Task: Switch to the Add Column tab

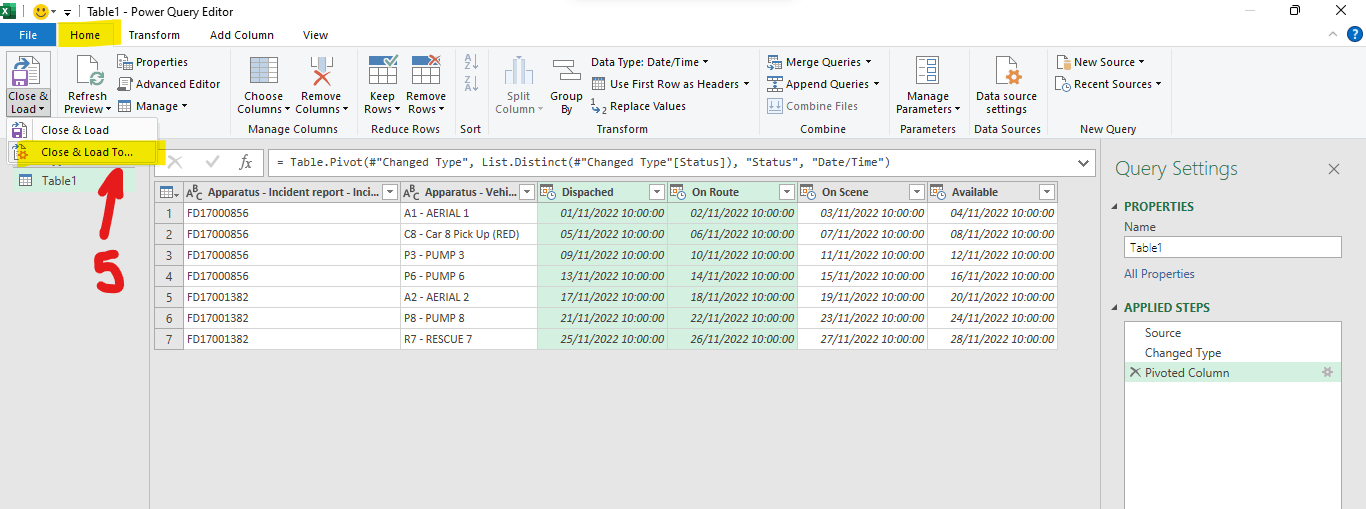Action: coord(241,35)
